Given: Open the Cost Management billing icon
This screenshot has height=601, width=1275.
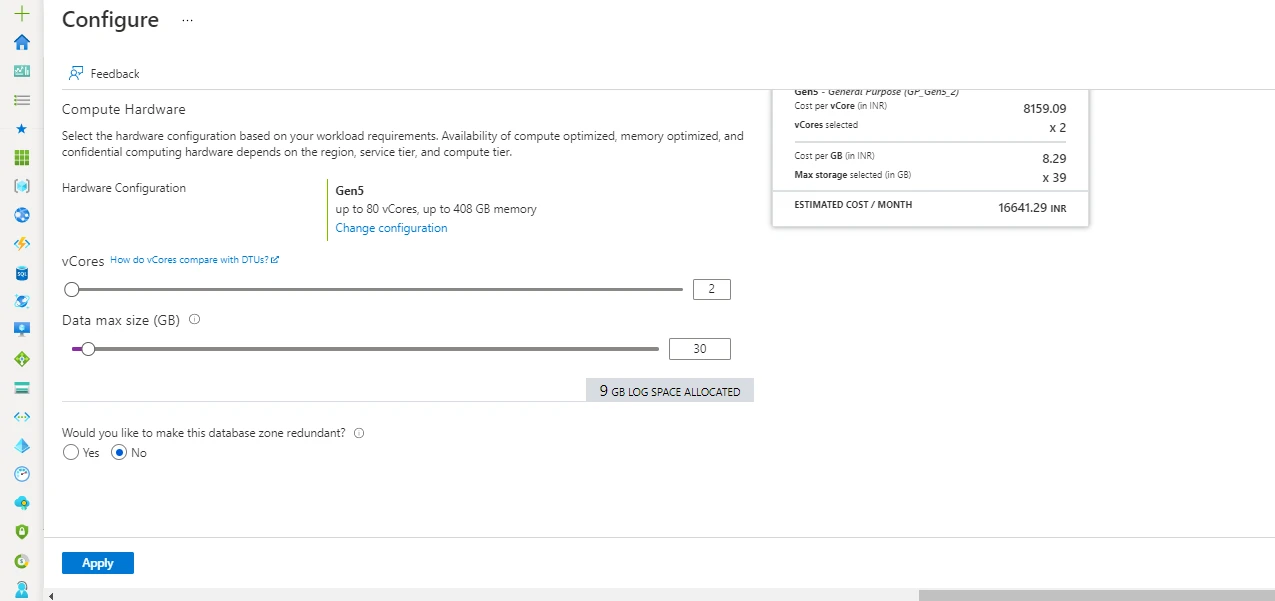Looking at the screenshot, I should coord(21,560).
